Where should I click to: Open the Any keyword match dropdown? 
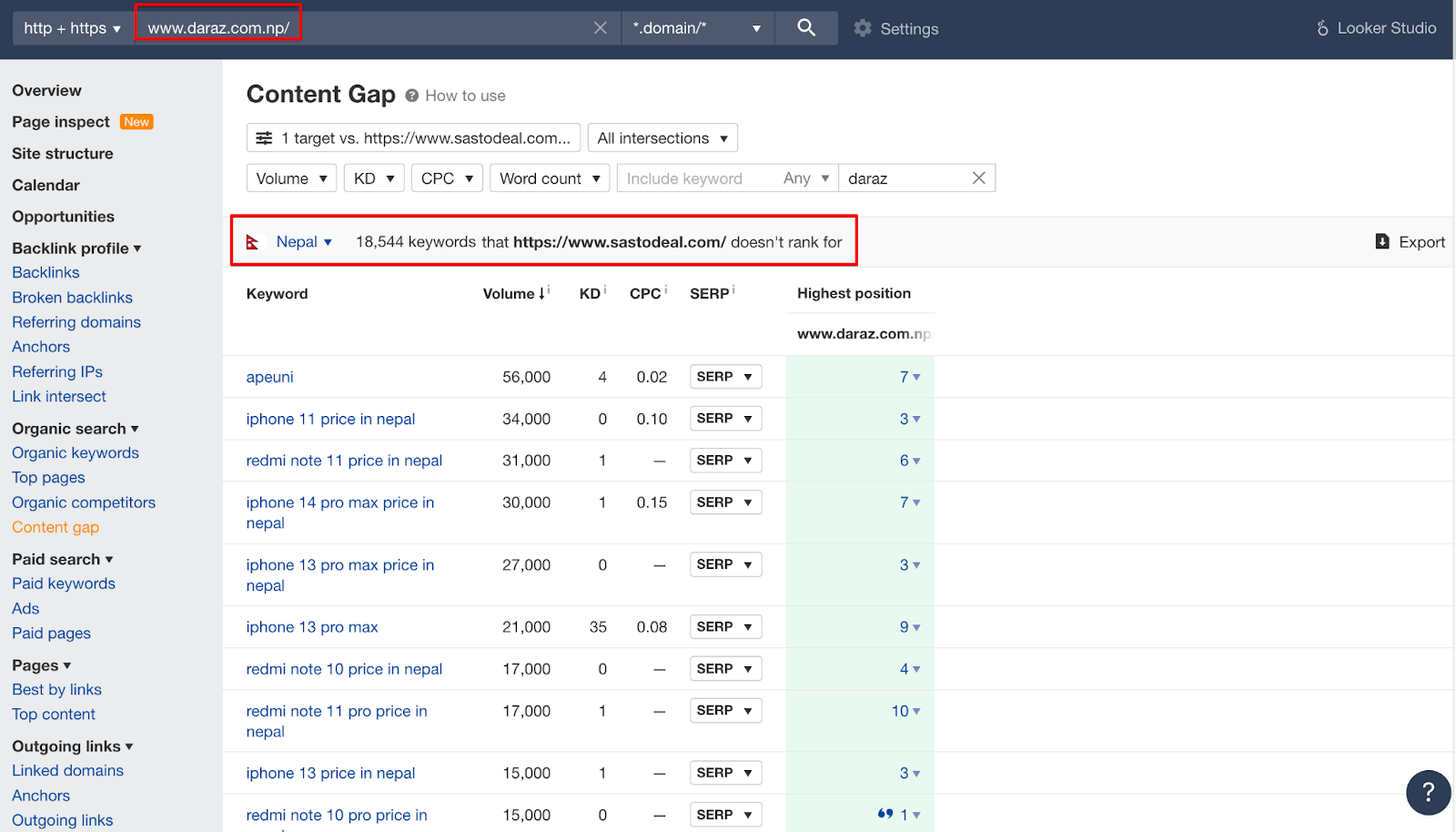point(806,178)
